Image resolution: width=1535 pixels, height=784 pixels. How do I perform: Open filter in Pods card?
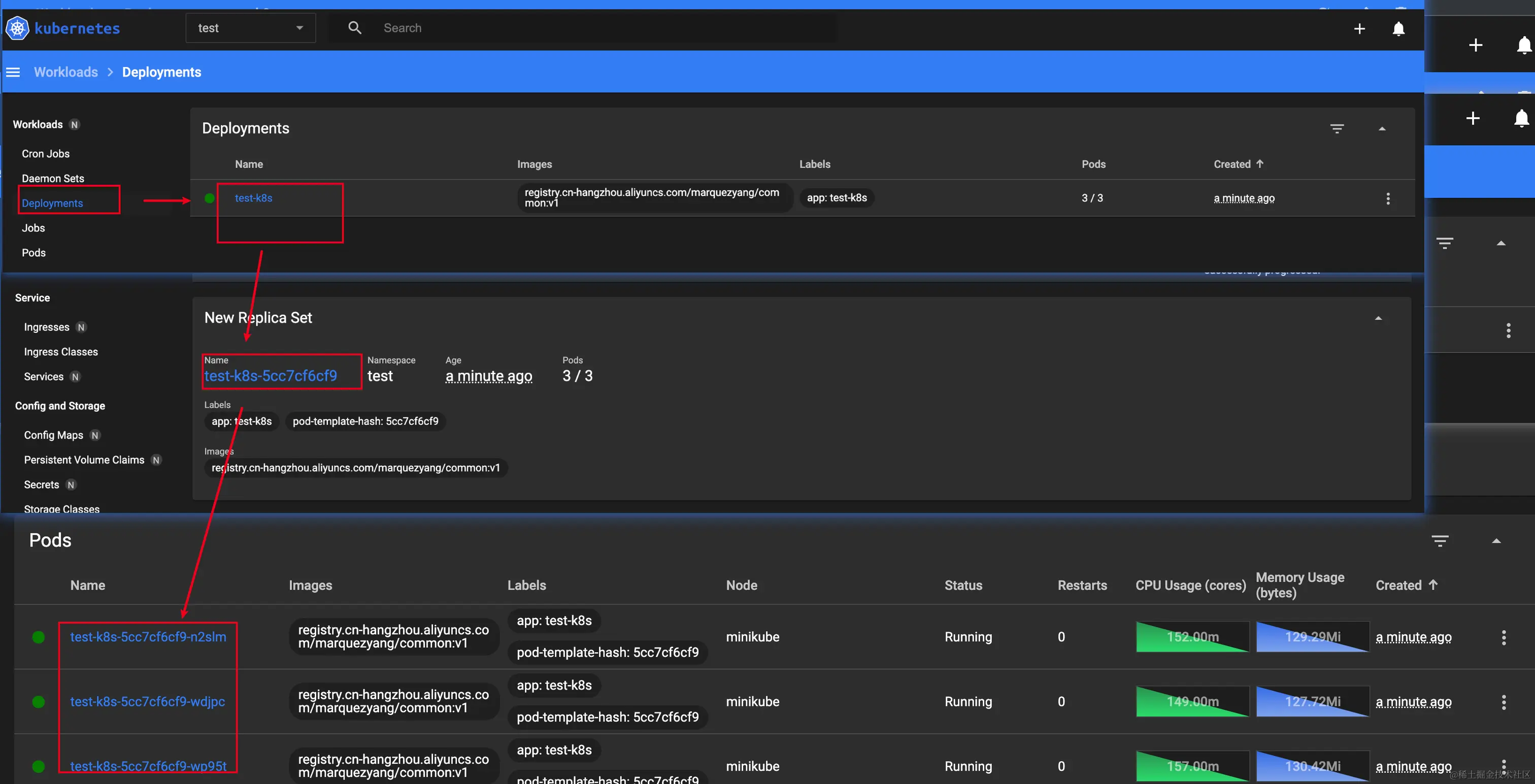pyautogui.click(x=1440, y=541)
